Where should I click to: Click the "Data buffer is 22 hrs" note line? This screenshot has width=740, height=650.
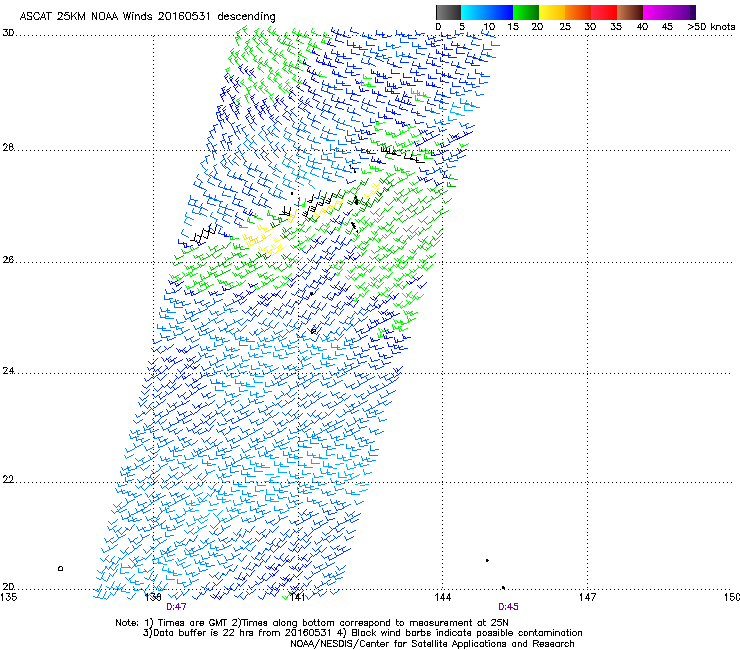(x=362, y=633)
